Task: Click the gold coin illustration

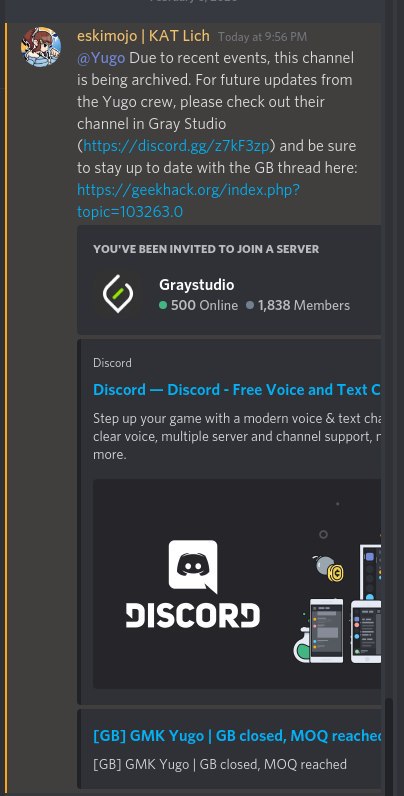Action: pos(335,573)
